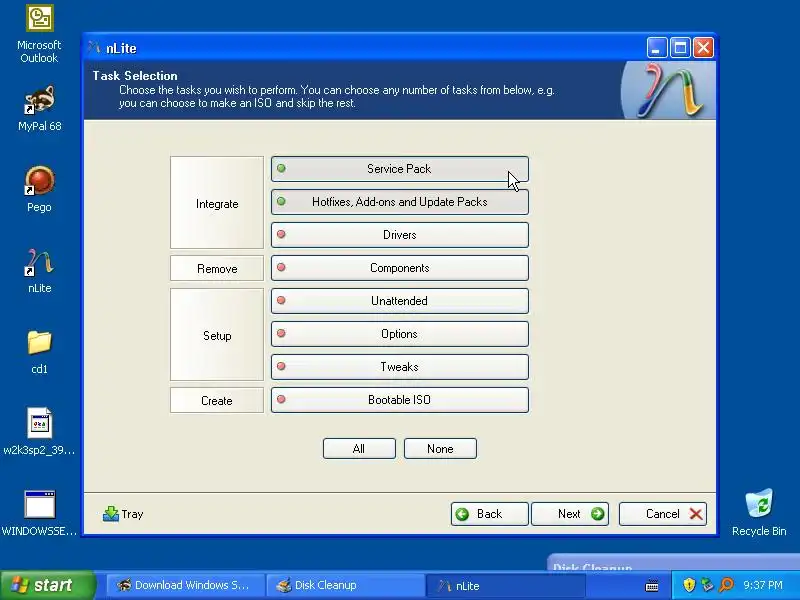The image size is (800, 600).
Task: Switch to Disk Cleanup taskbar window
Action: (x=345, y=585)
